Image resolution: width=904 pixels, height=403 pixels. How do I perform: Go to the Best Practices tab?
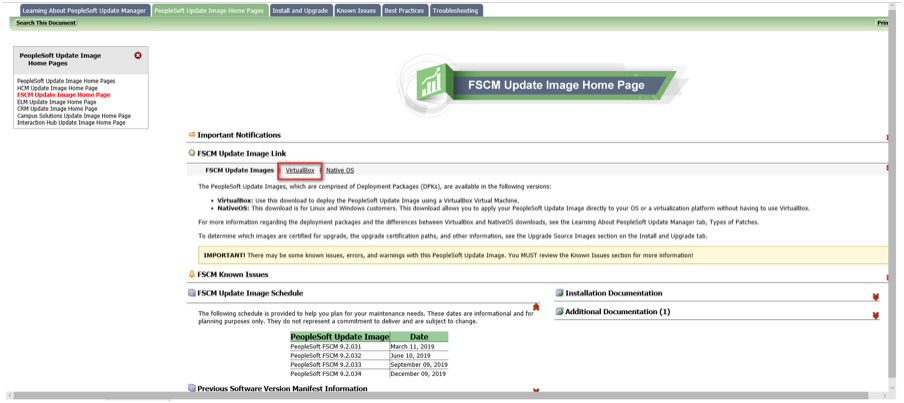coord(404,10)
